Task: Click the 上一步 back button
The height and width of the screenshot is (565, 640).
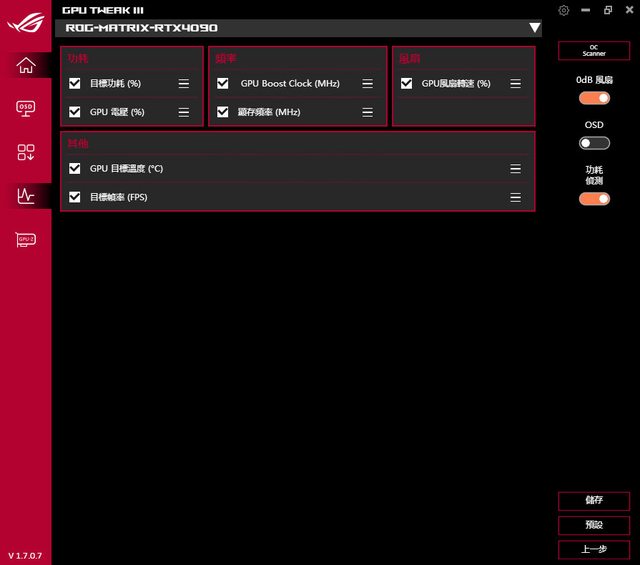Action: coord(594,549)
